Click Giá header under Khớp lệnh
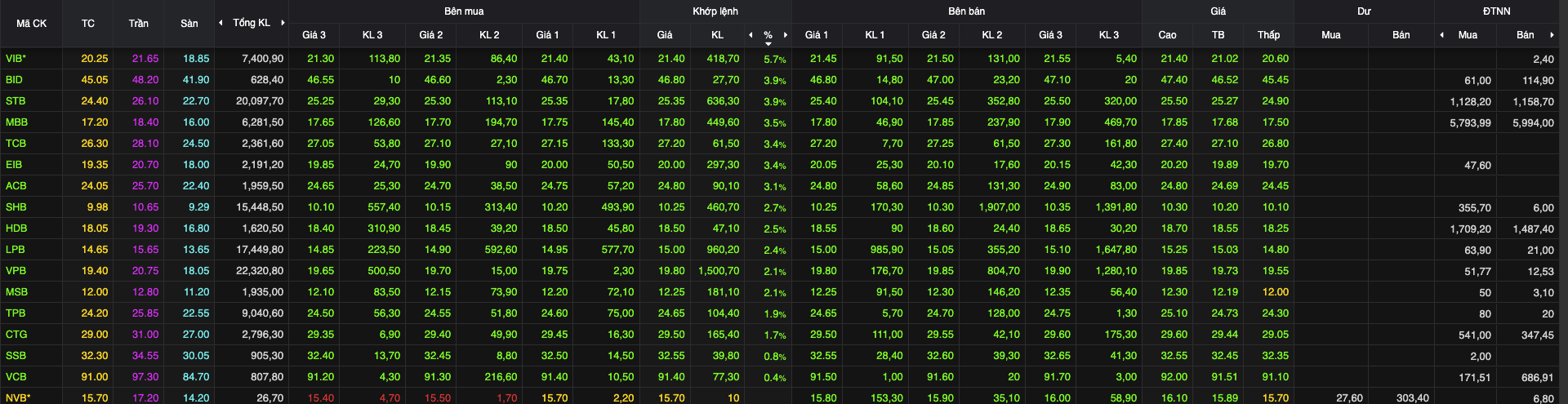The width and height of the screenshot is (1568, 404). click(665, 35)
